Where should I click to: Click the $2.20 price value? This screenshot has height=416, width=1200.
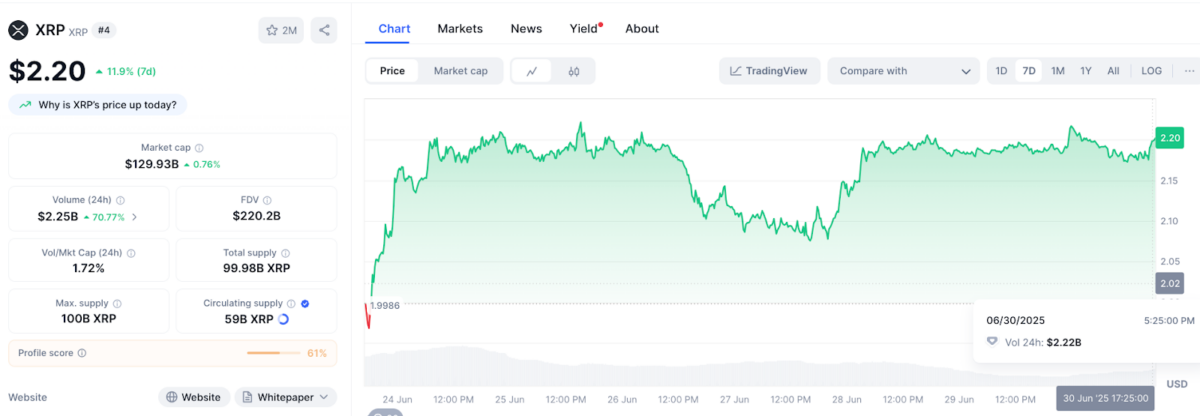[x=46, y=70]
